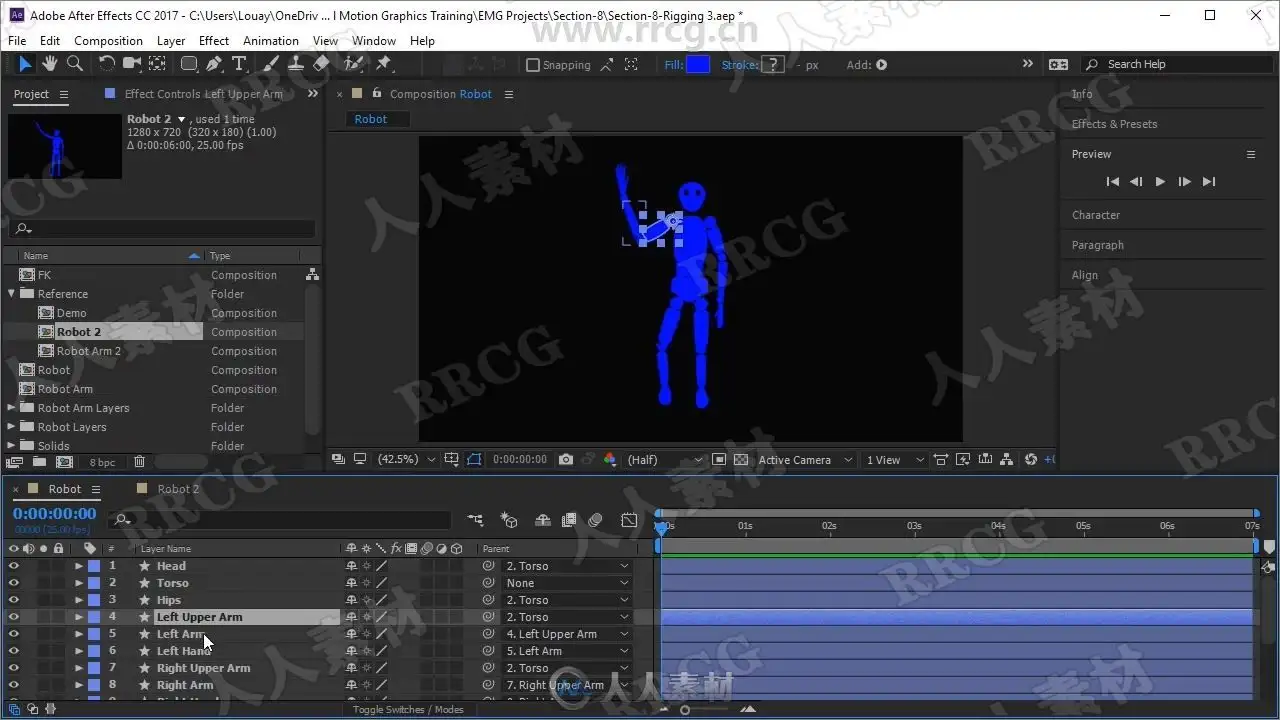Viewport: 1280px width, 720px height.
Task: Hide the Head layer with eye icon
Action: (14, 566)
